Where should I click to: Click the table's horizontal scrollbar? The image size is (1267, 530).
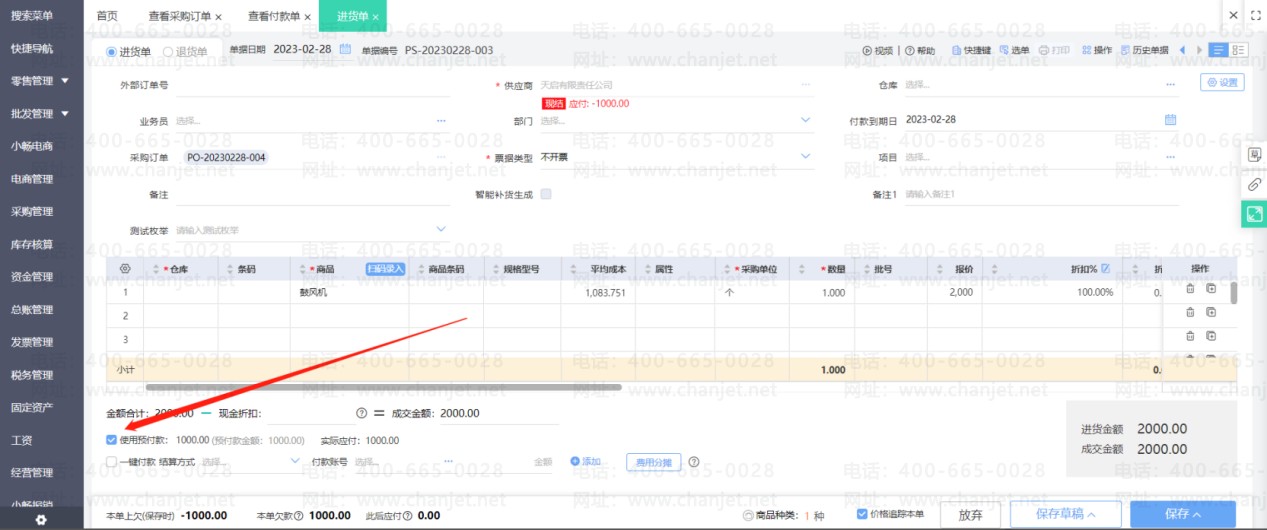pos(384,386)
